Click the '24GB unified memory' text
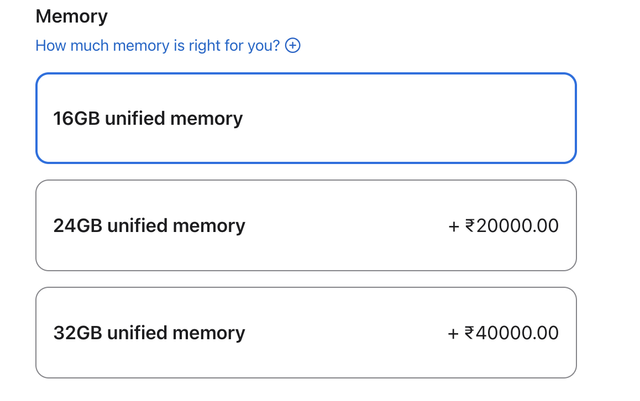Image resolution: width=640 pixels, height=401 pixels. [149, 225]
